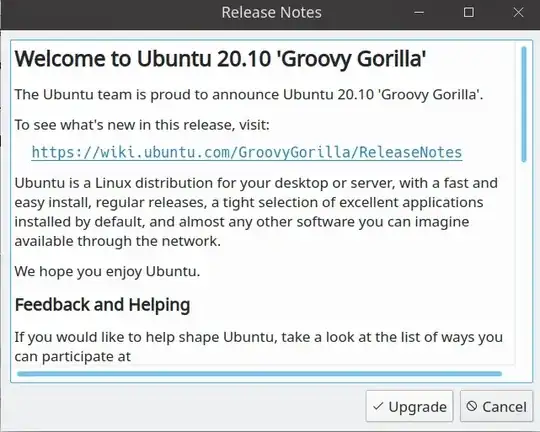The width and height of the screenshot is (540, 432).
Task: Click the vertical scrollbar thumb
Action: [524, 104]
